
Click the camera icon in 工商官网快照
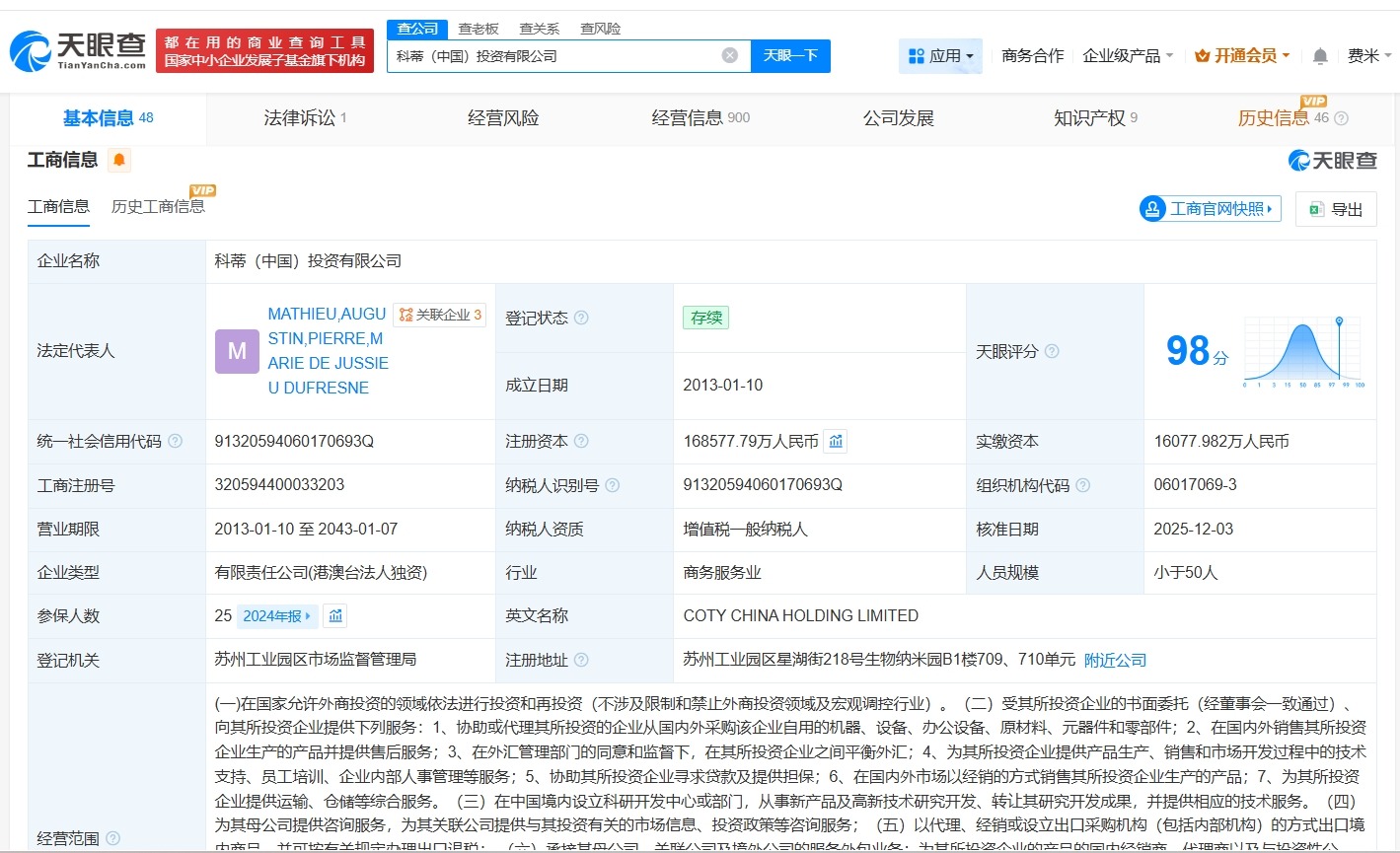(x=1151, y=209)
